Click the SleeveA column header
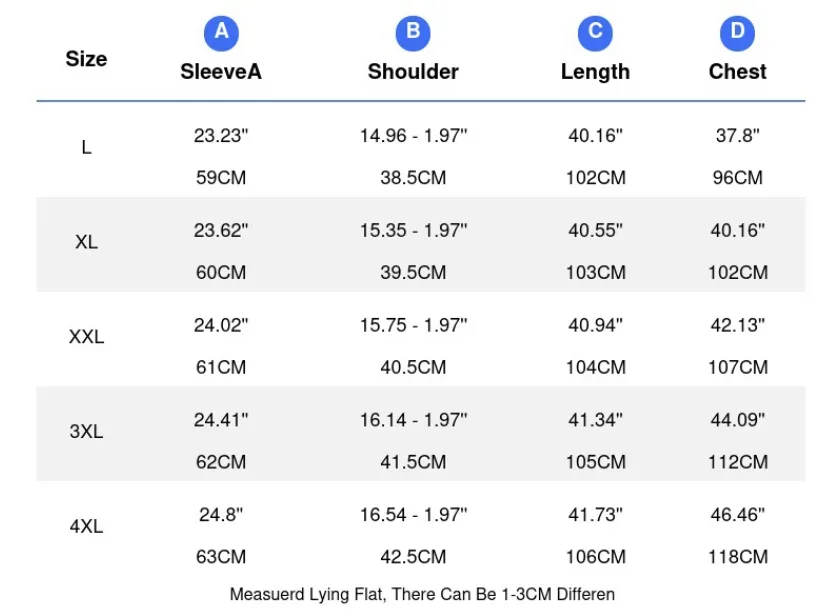 [x=221, y=72]
